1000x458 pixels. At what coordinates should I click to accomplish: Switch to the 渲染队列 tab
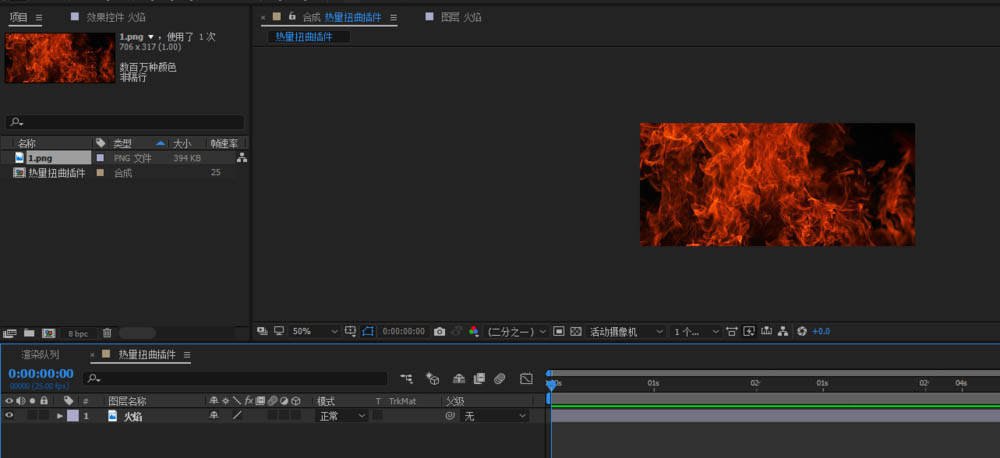40,355
